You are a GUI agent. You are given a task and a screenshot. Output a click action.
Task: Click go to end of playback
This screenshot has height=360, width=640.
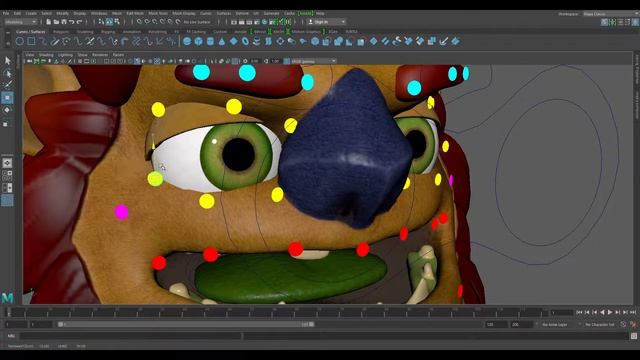pyautogui.click(x=633, y=312)
